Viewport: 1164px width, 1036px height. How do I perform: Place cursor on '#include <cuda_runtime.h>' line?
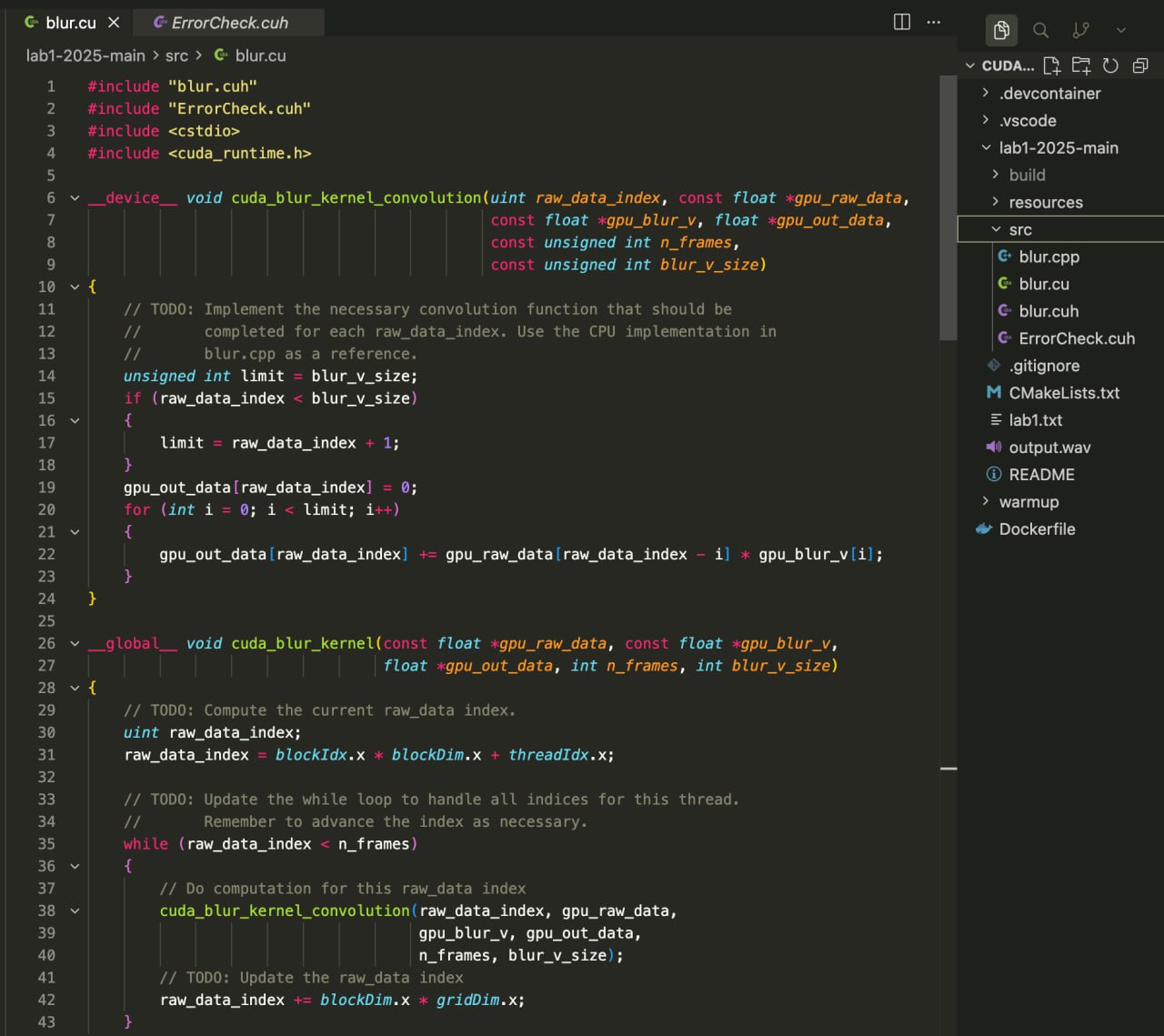[199, 154]
